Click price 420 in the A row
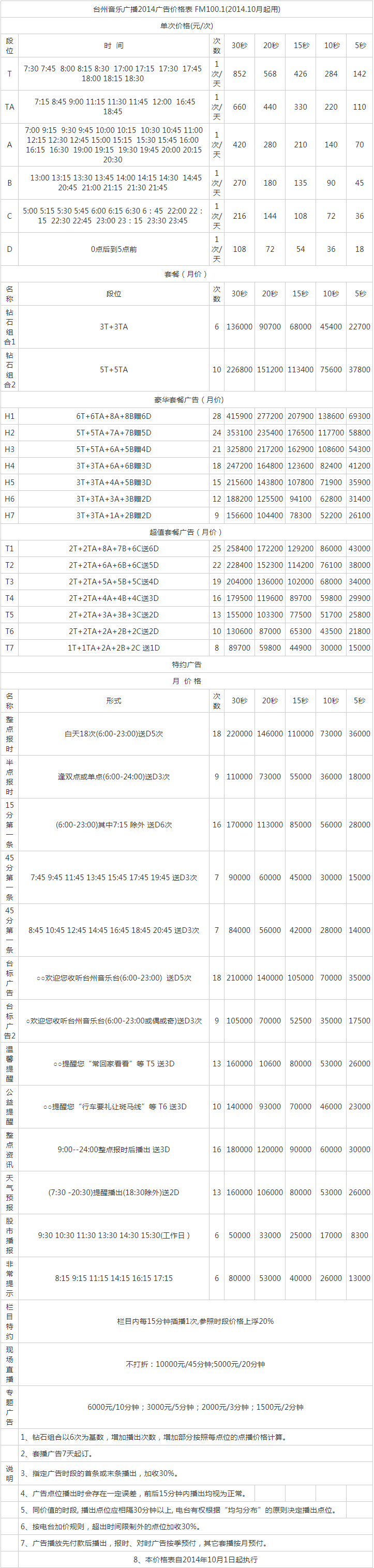Viewport: 374px width, 1568px height. click(240, 145)
